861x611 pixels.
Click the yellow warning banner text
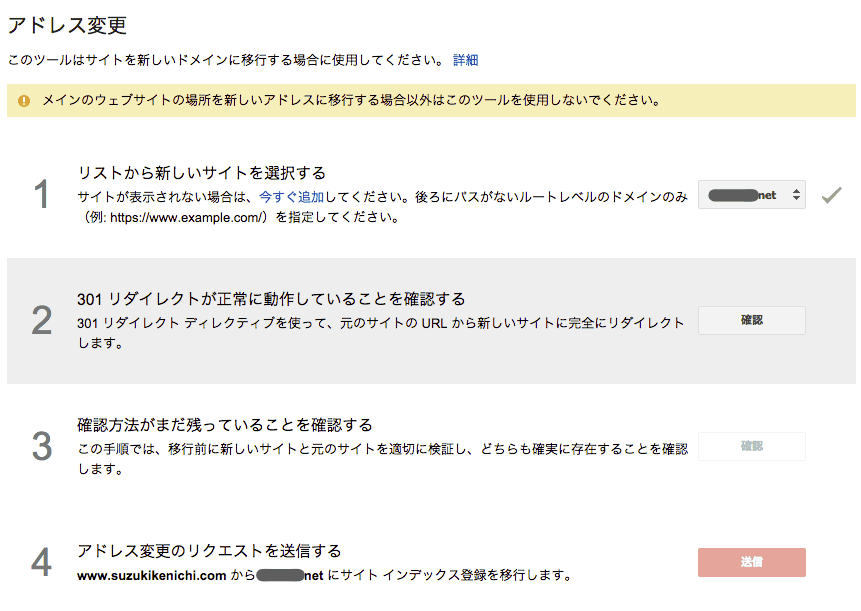pos(351,101)
